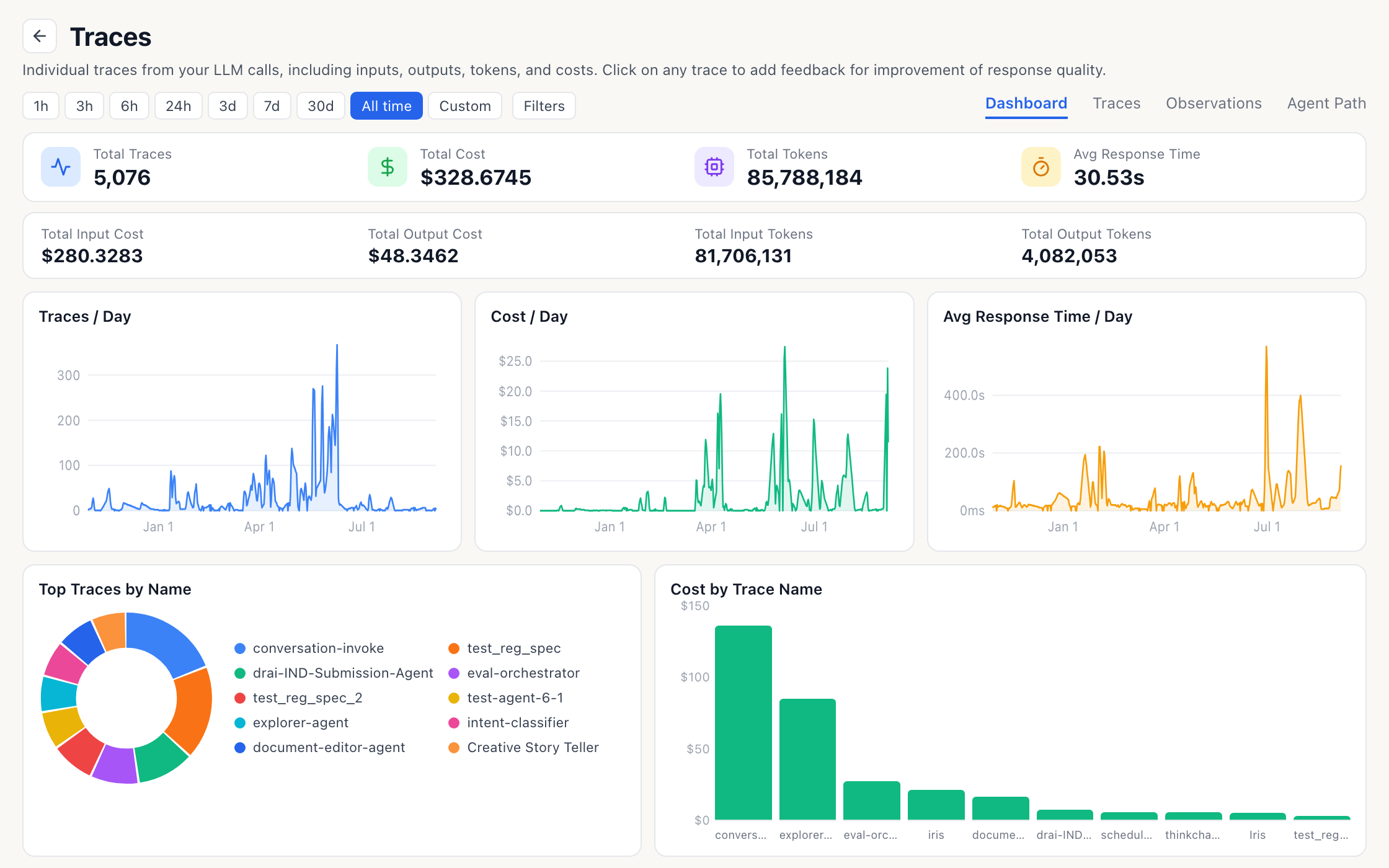1389x868 pixels.
Task: Click the lowercase iris cost bar
Action: [x=936, y=805]
